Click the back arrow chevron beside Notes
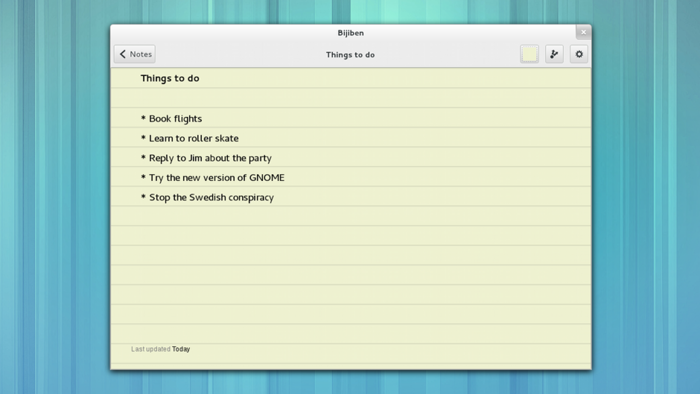 coord(123,54)
